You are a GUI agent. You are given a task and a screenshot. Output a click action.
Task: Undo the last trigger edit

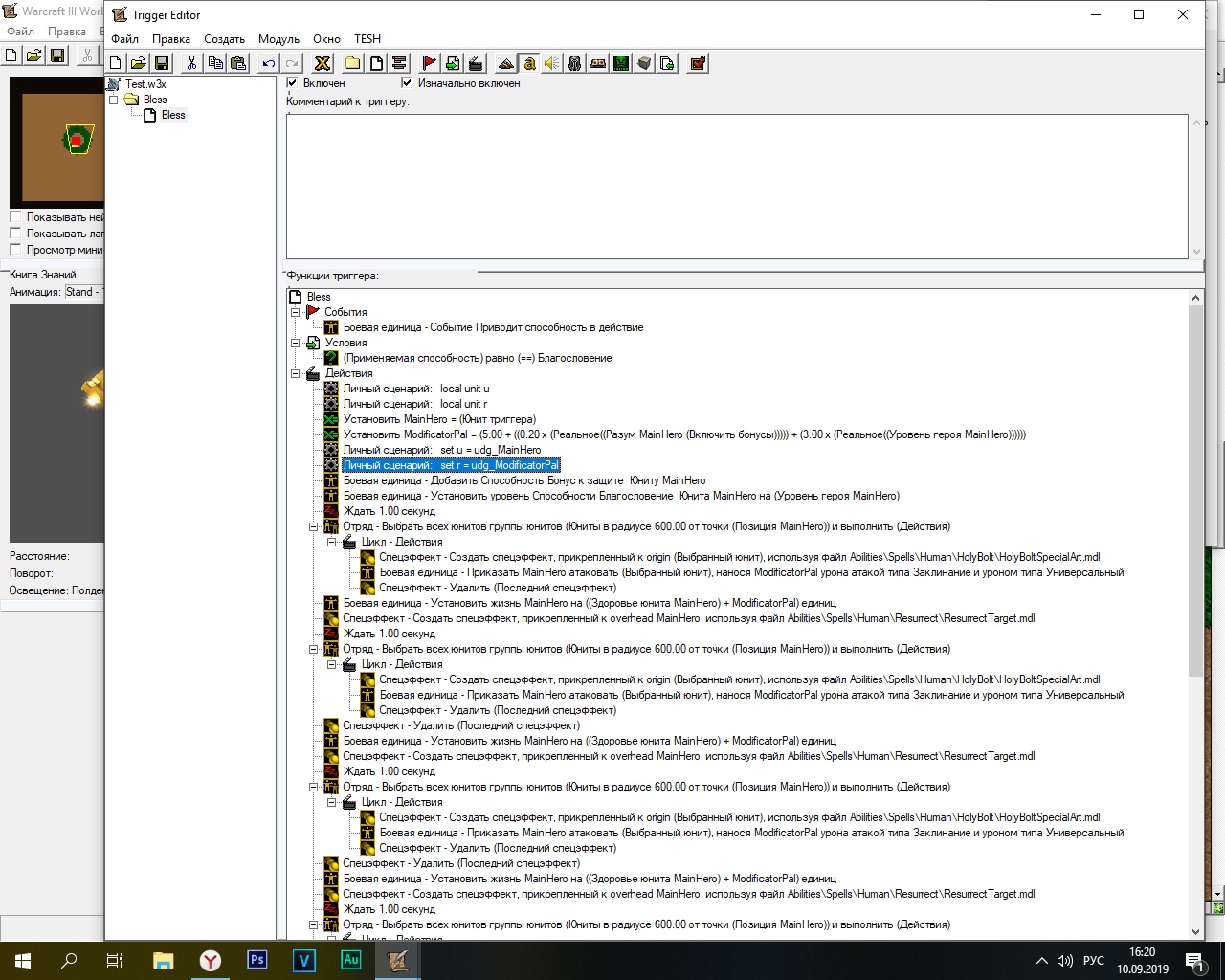pos(269,63)
